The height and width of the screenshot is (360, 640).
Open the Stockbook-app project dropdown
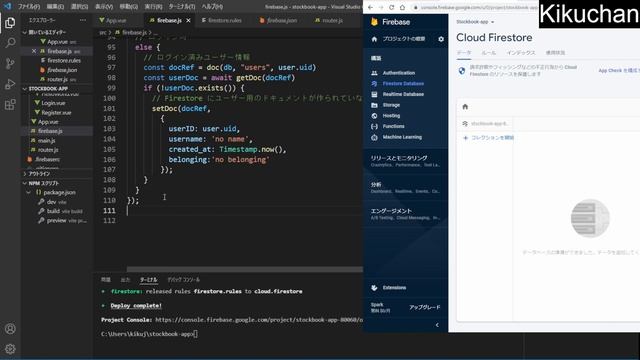pos(475,22)
